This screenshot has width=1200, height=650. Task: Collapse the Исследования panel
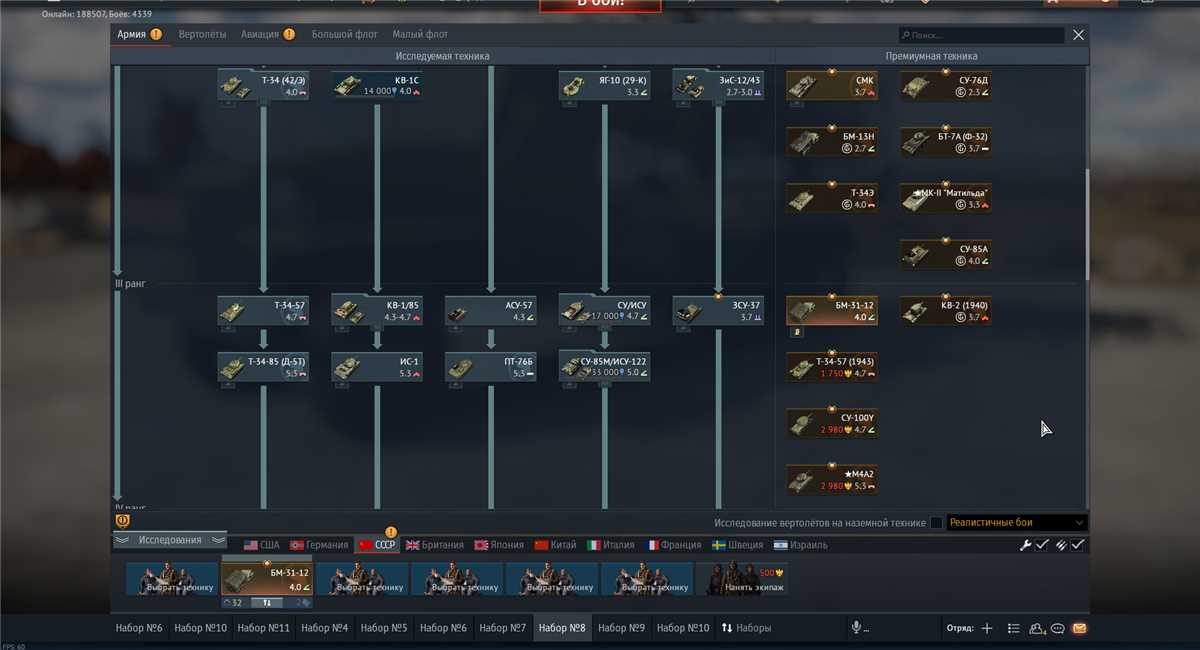[170, 540]
